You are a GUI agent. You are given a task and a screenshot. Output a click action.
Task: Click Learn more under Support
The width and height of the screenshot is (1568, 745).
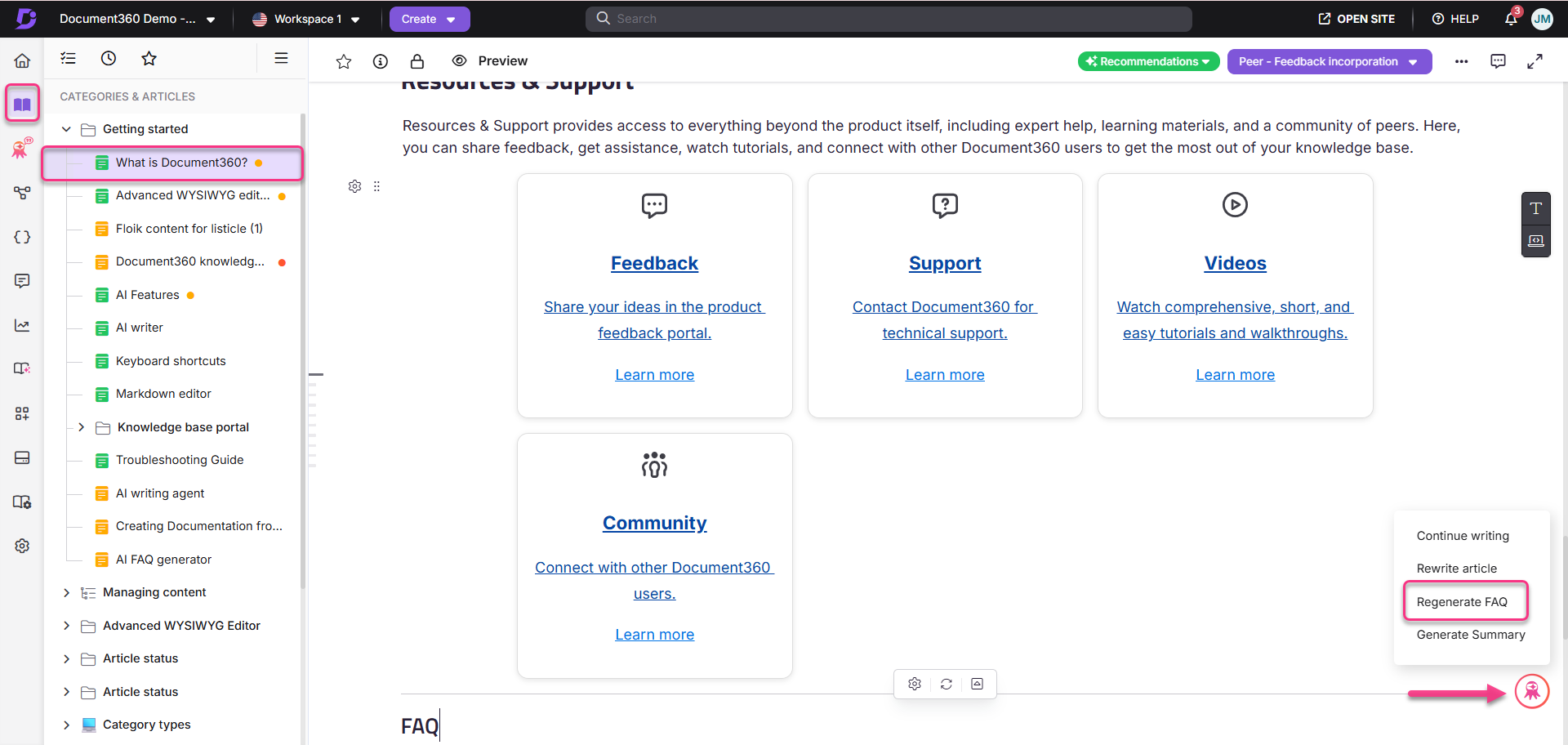pyautogui.click(x=945, y=374)
